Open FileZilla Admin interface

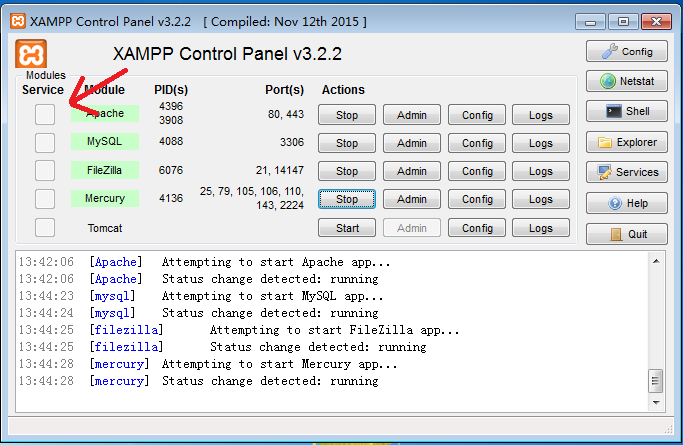(x=412, y=171)
